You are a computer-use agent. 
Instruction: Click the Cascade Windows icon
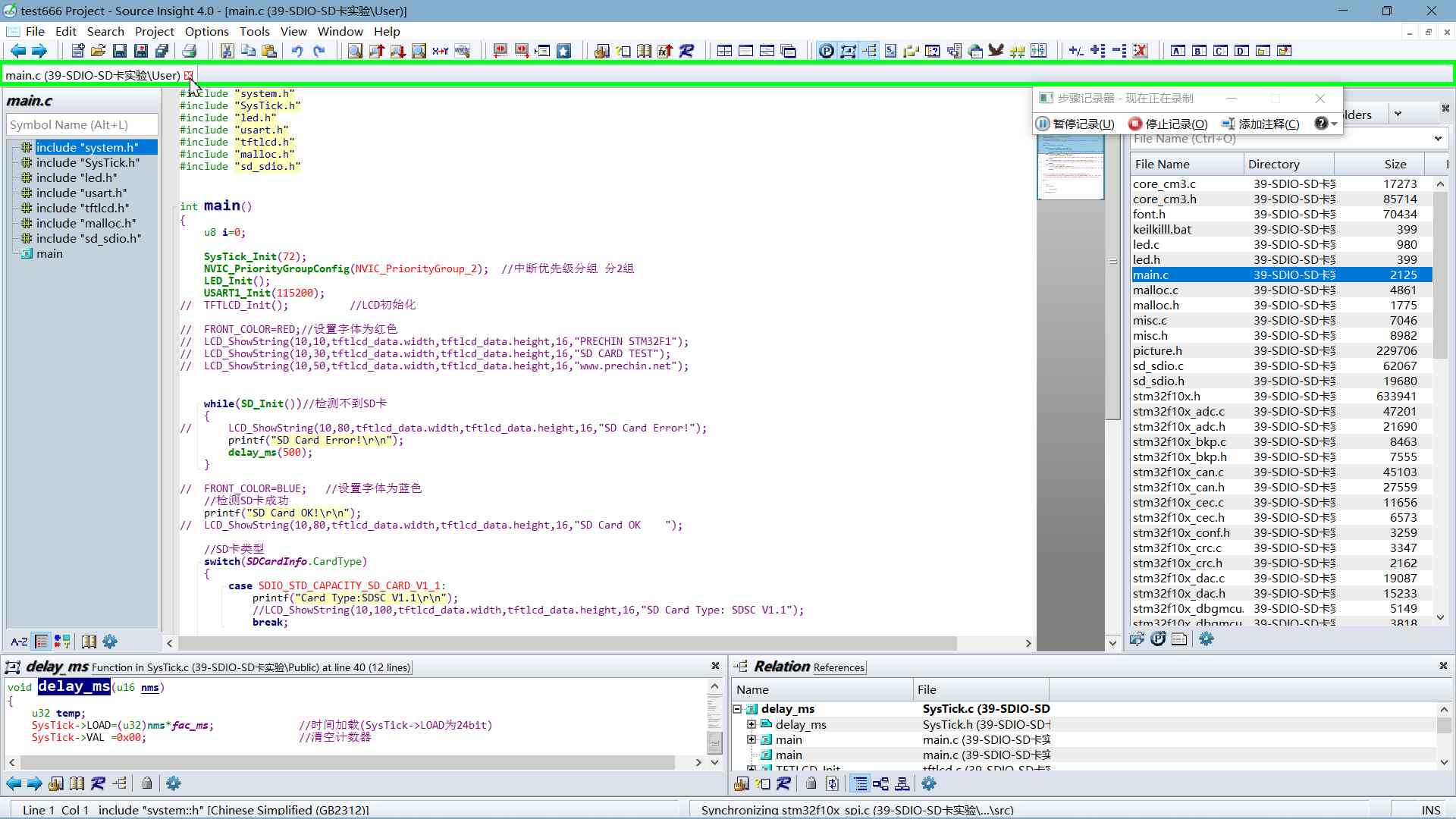[x=789, y=51]
